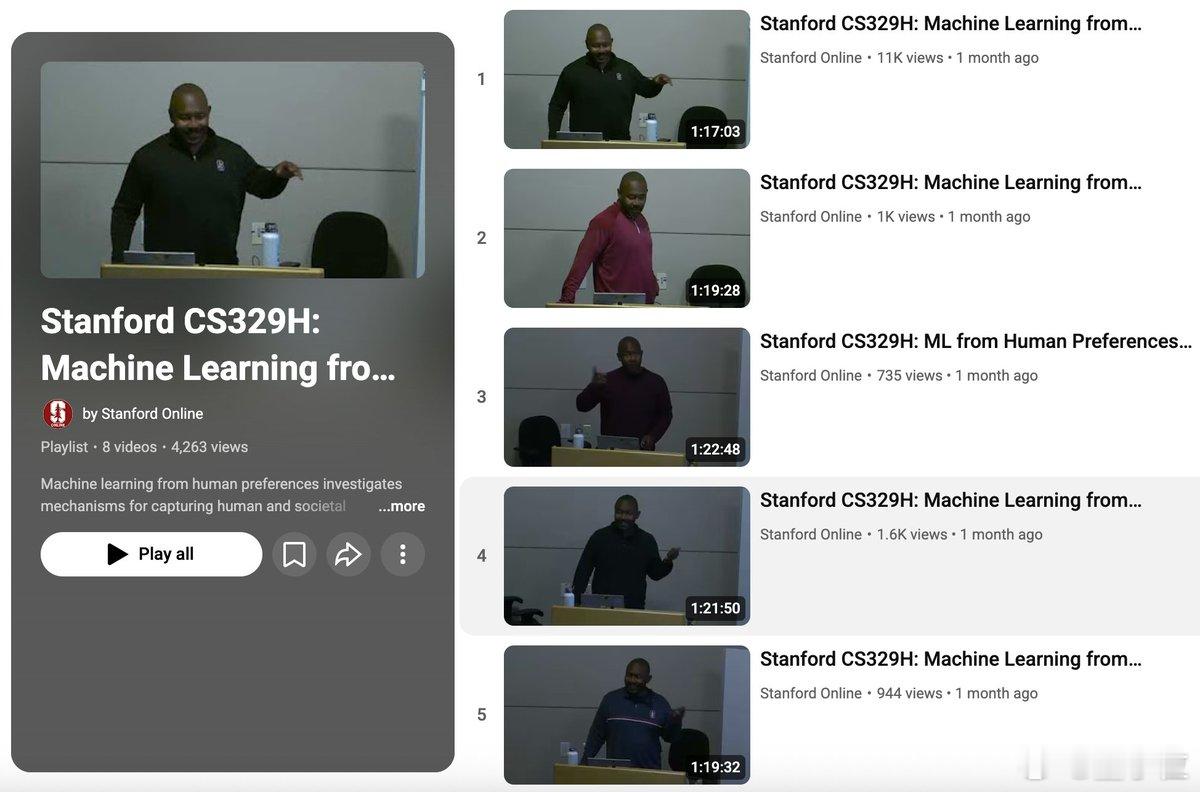Click index number 3 in the playlist
This screenshot has width=1200, height=792.
tap(481, 397)
